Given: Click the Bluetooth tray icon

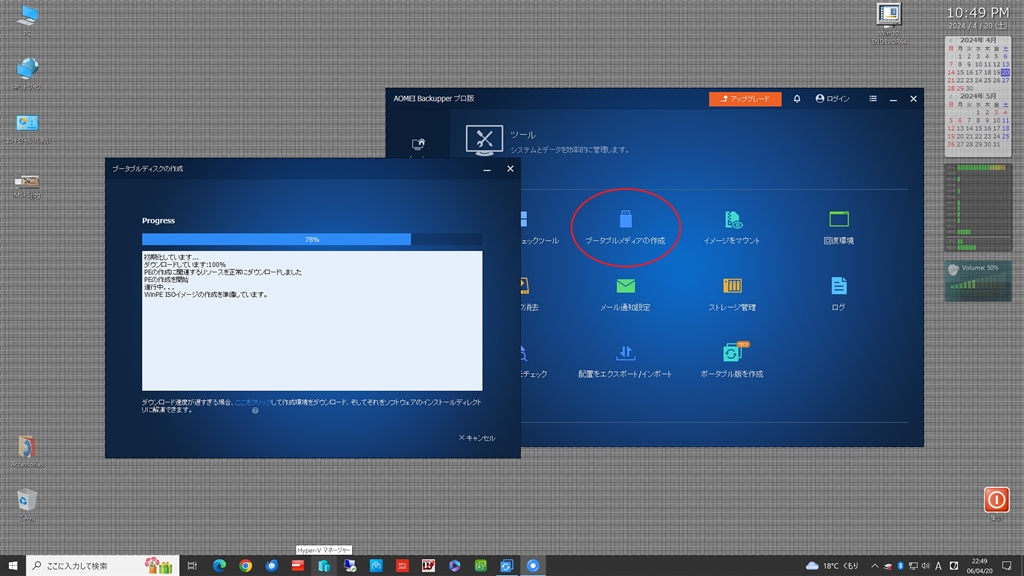Looking at the screenshot, I should point(900,566).
